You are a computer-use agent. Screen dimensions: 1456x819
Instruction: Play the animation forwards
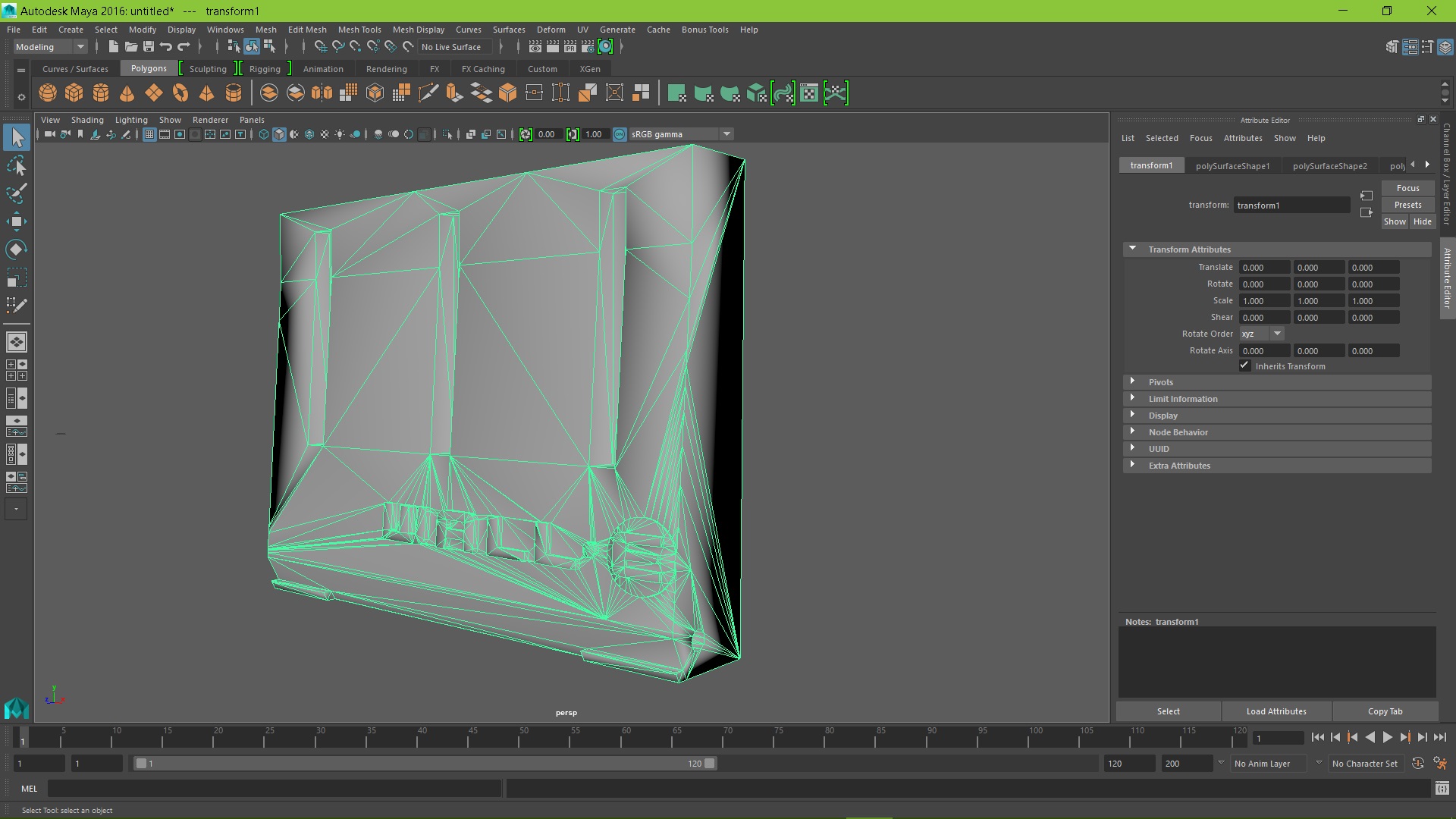[x=1387, y=737]
